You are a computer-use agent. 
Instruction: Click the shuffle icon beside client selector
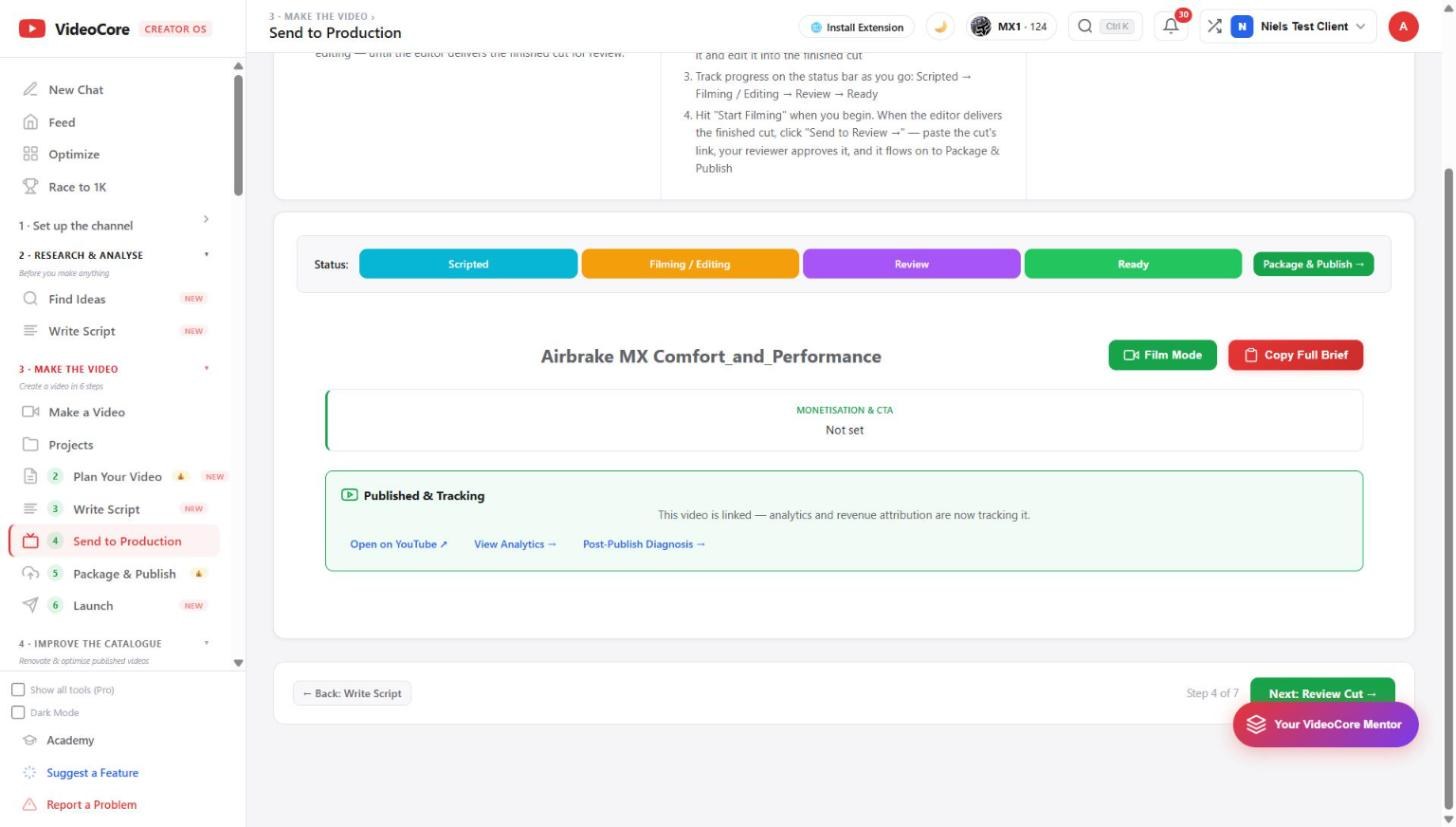[1214, 27]
